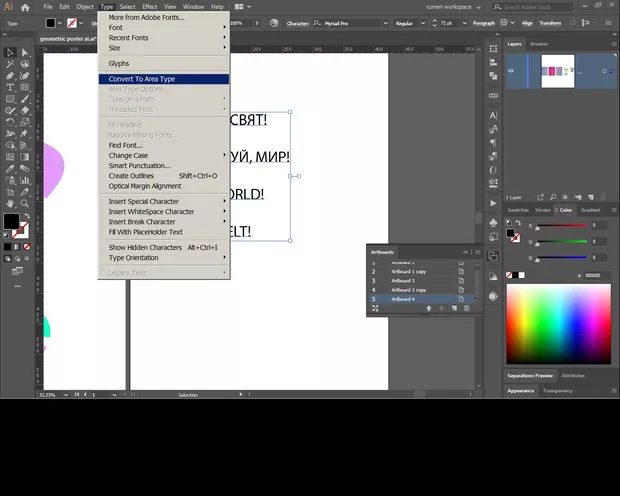Toggle visibility eye of the layer

click(x=511, y=70)
